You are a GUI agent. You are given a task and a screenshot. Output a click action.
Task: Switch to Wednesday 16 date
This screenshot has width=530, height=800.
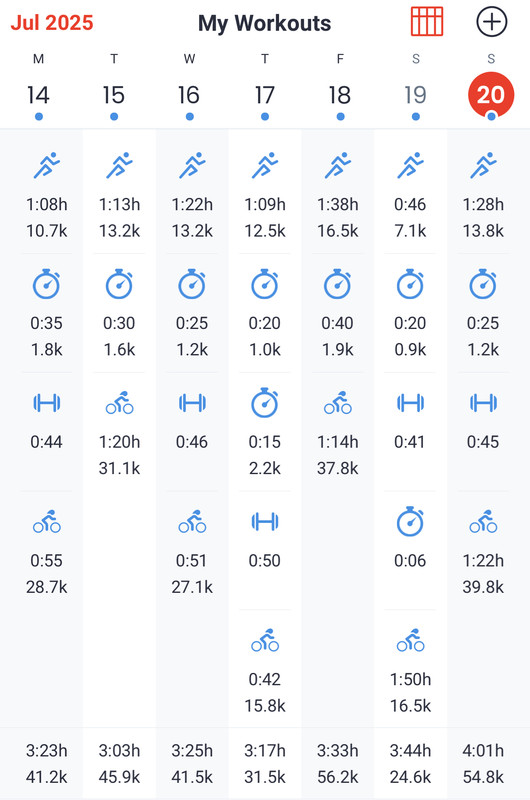[189, 95]
